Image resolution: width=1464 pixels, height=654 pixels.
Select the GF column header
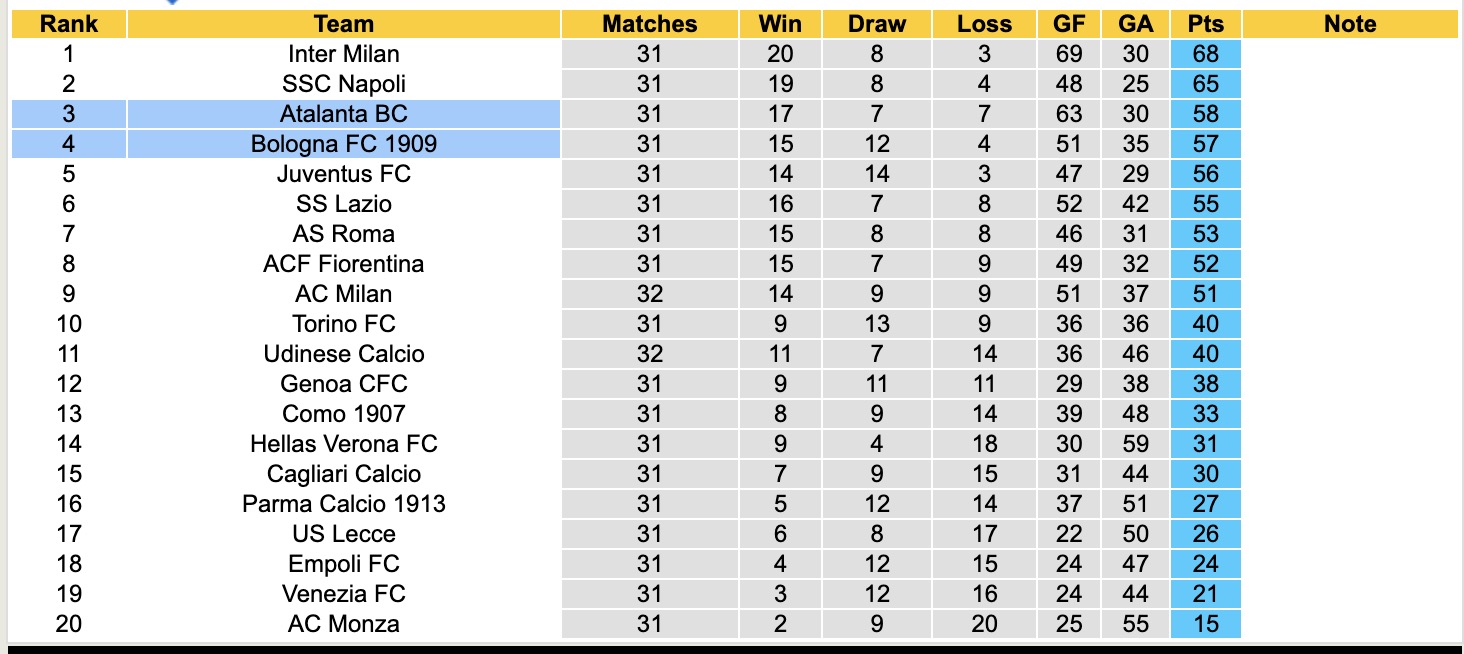1069,24
